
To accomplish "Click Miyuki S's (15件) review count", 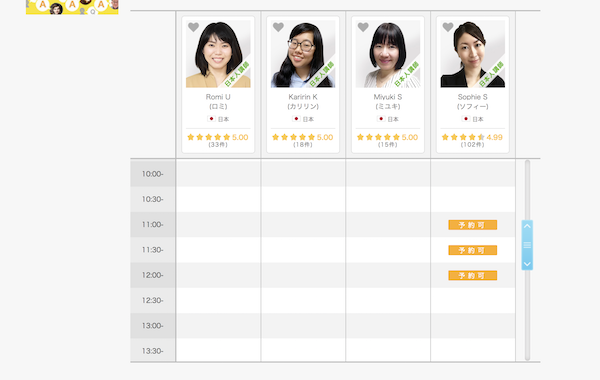I will 388,145.
